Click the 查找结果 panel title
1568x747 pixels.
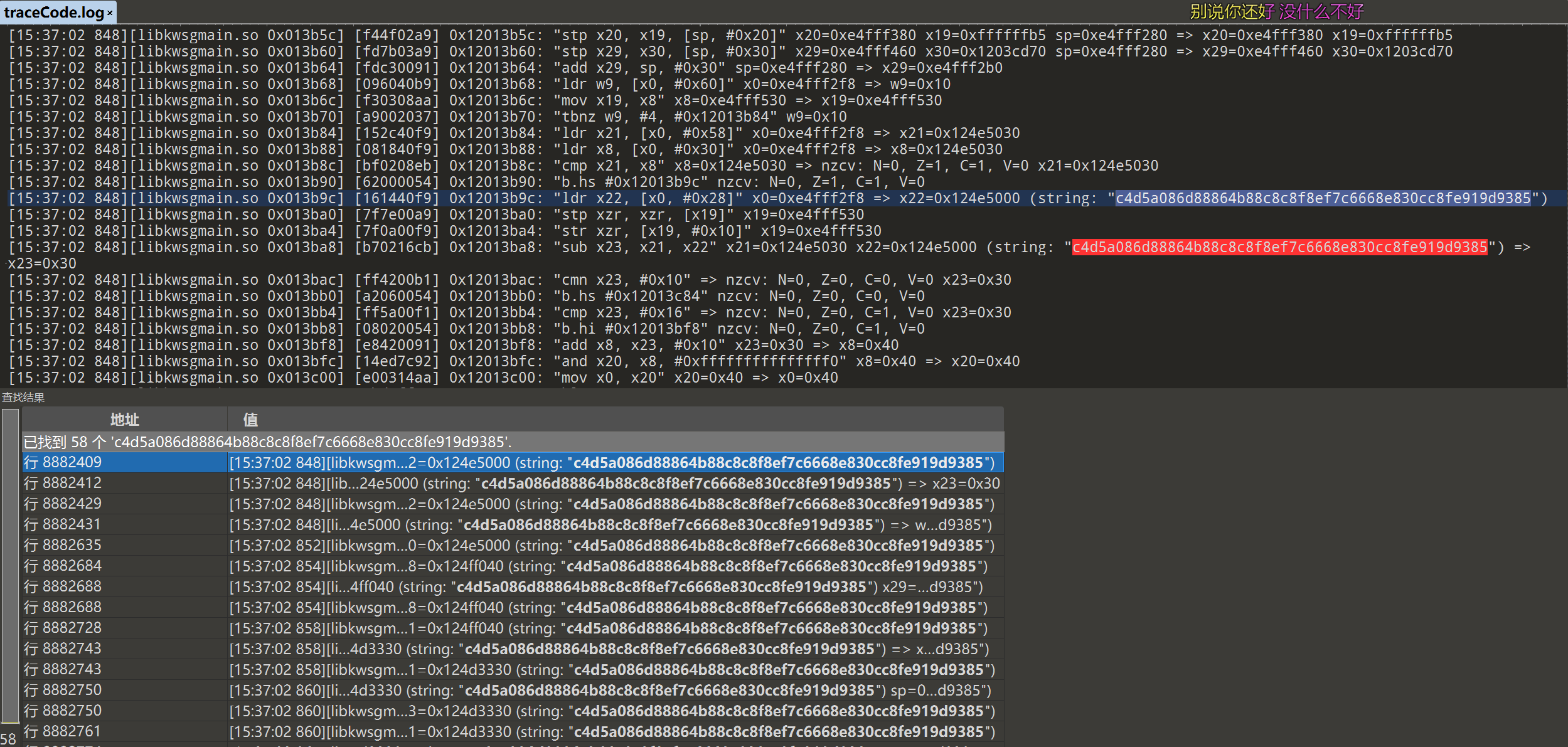23,397
